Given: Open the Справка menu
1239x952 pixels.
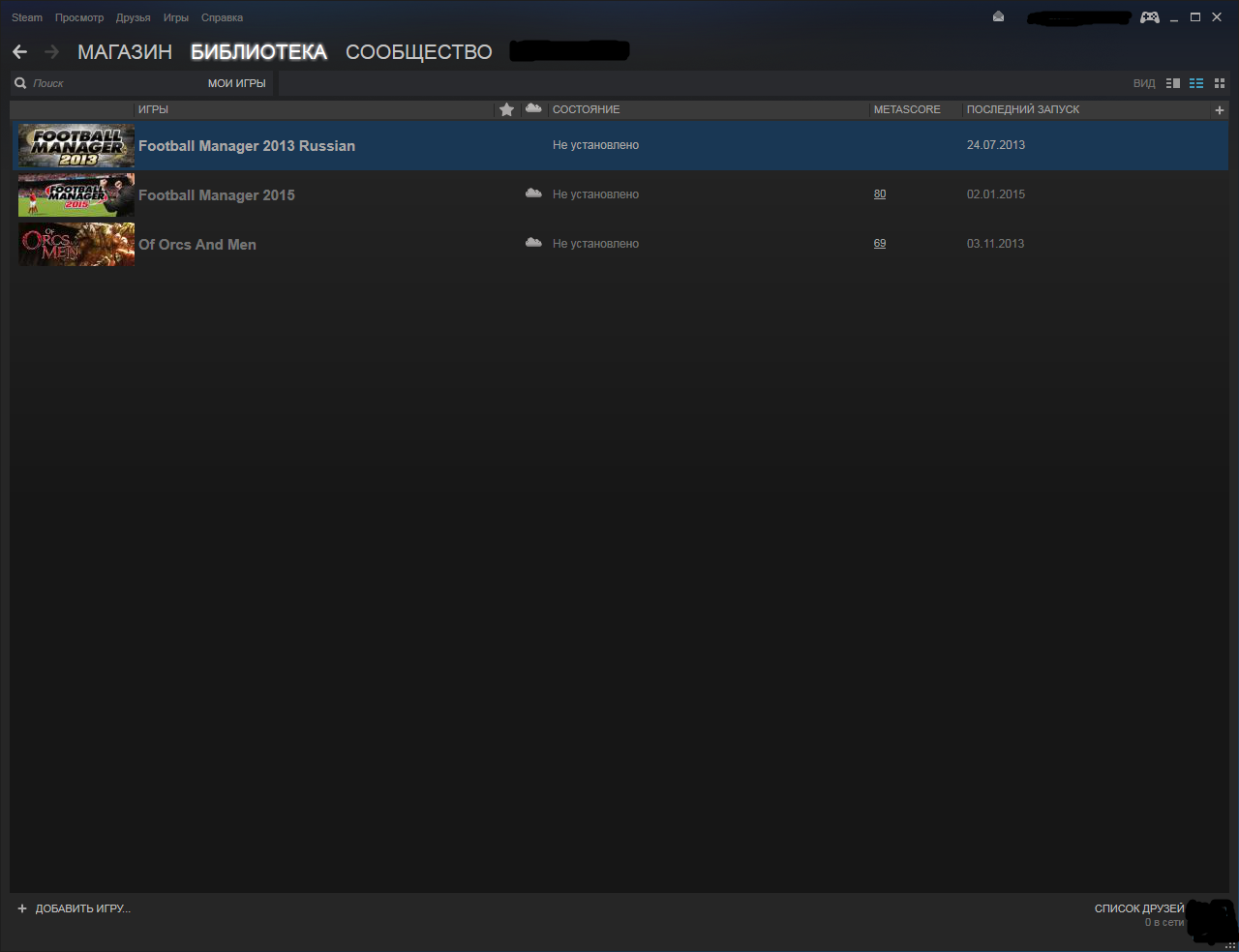Looking at the screenshot, I should pos(222,17).
